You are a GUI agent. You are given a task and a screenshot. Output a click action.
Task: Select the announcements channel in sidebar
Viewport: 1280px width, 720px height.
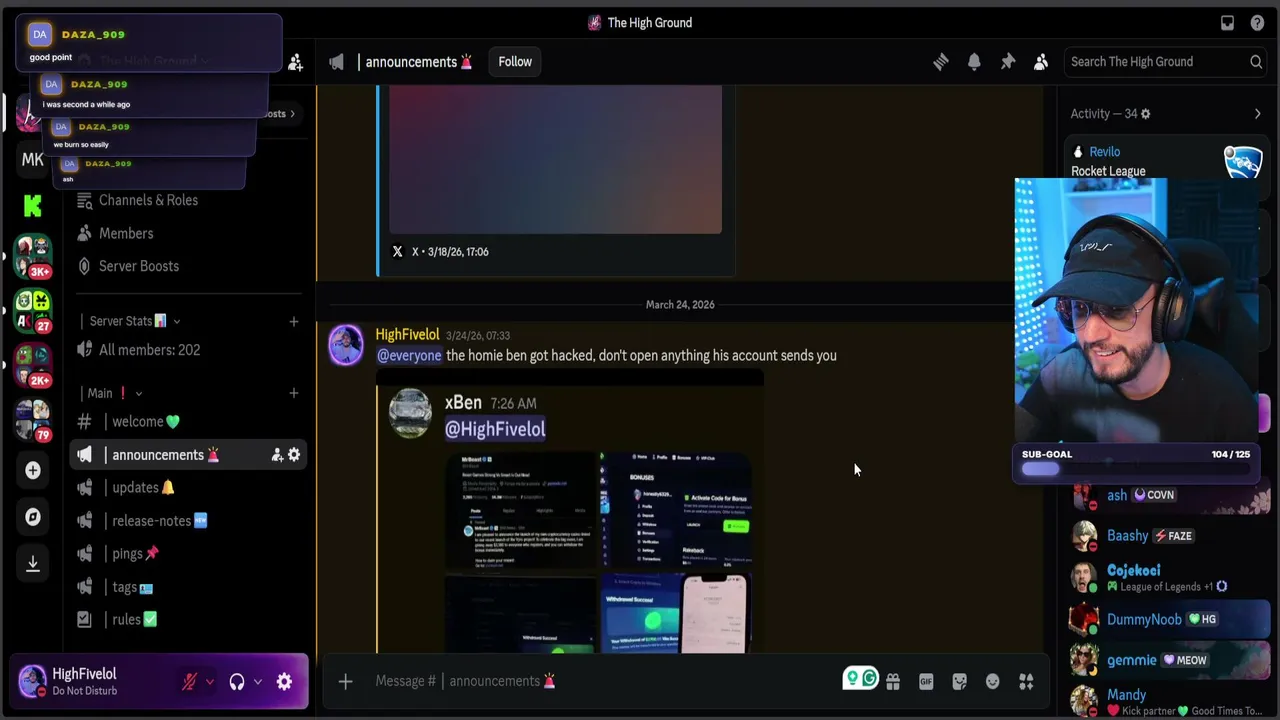[x=189, y=455]
